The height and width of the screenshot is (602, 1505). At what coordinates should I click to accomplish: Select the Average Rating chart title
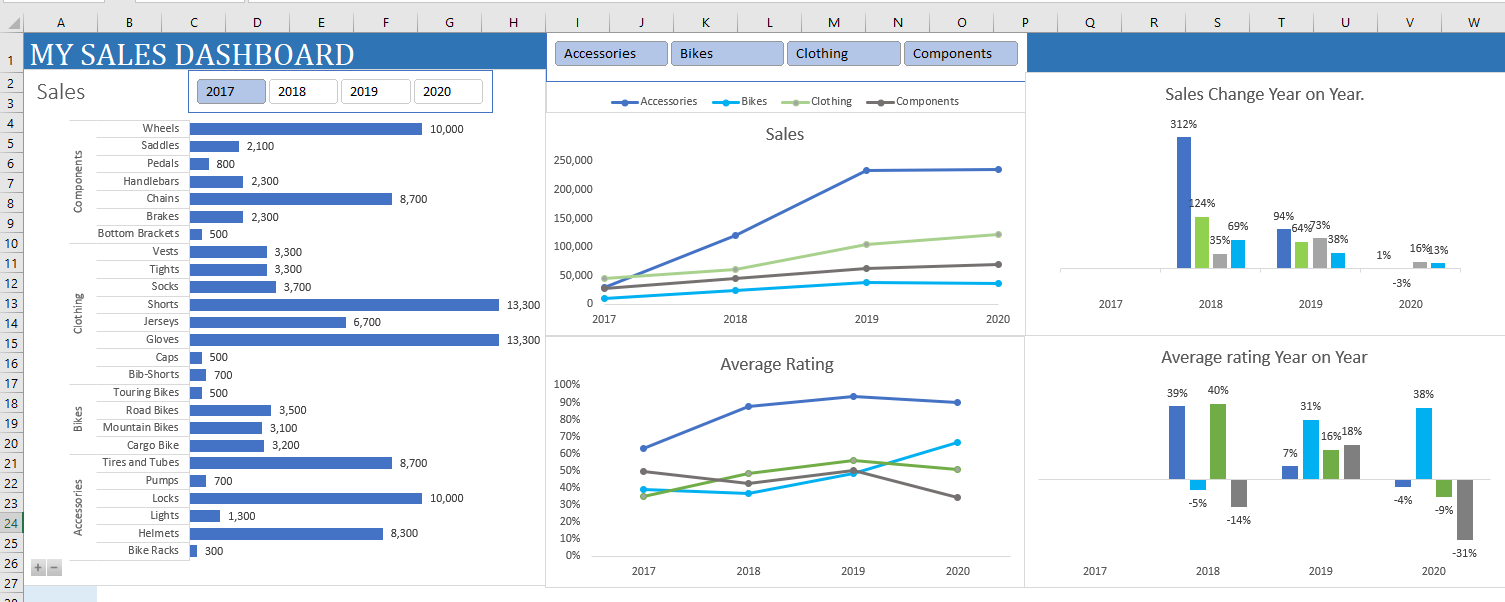coord(776,364)
